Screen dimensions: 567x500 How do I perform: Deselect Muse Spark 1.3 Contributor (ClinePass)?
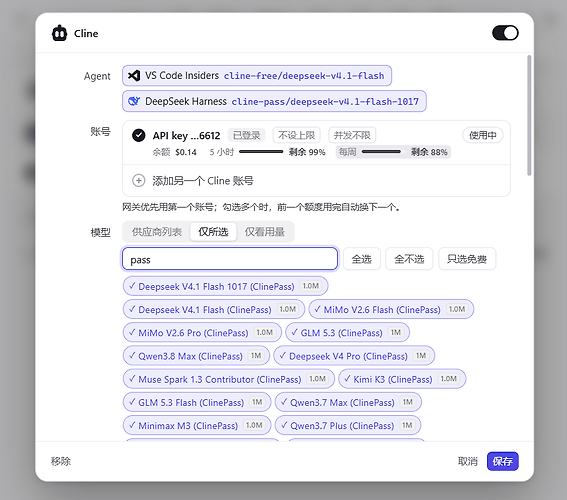(x=229, y=379)
